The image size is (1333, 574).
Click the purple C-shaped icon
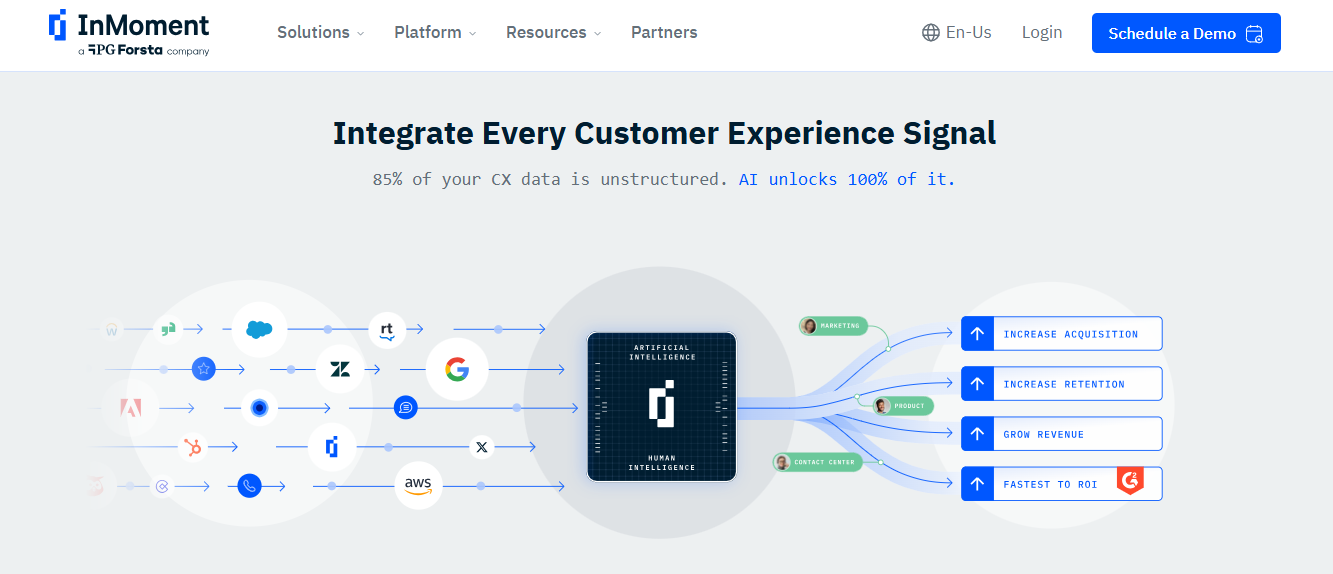tap(163, 487)
